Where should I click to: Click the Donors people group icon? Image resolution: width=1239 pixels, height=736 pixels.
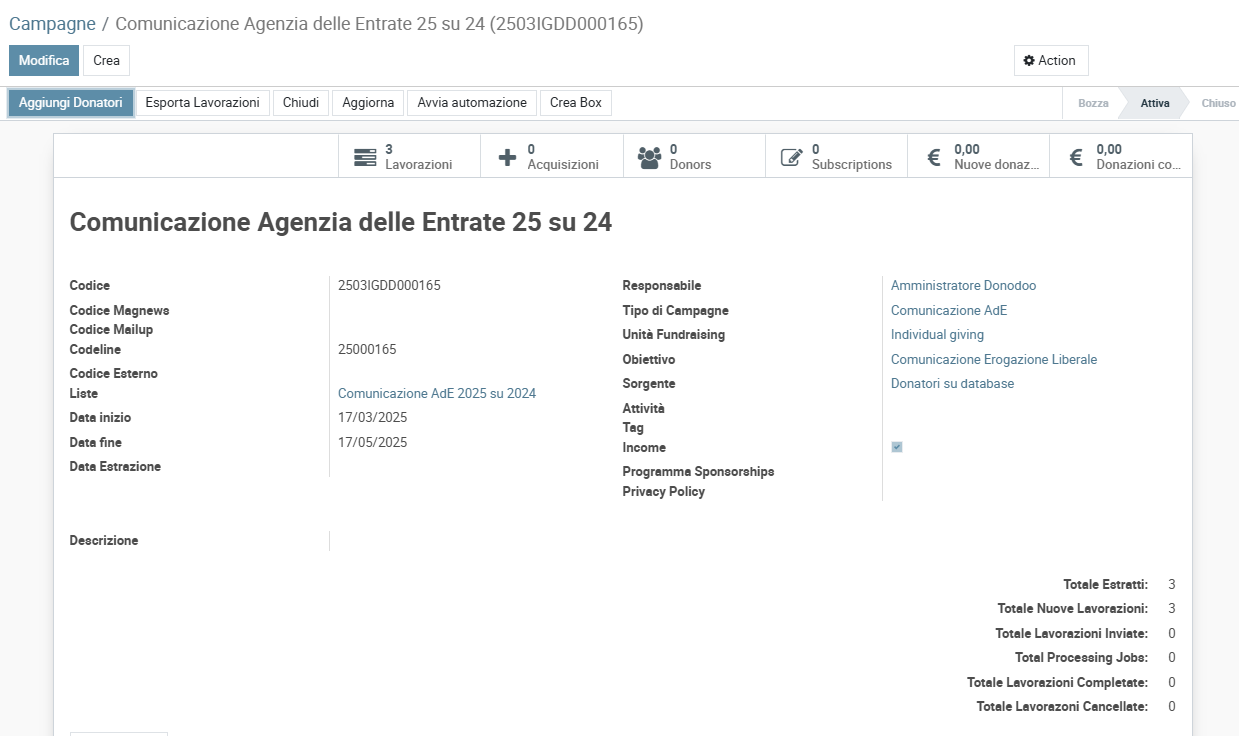point(649,157)
